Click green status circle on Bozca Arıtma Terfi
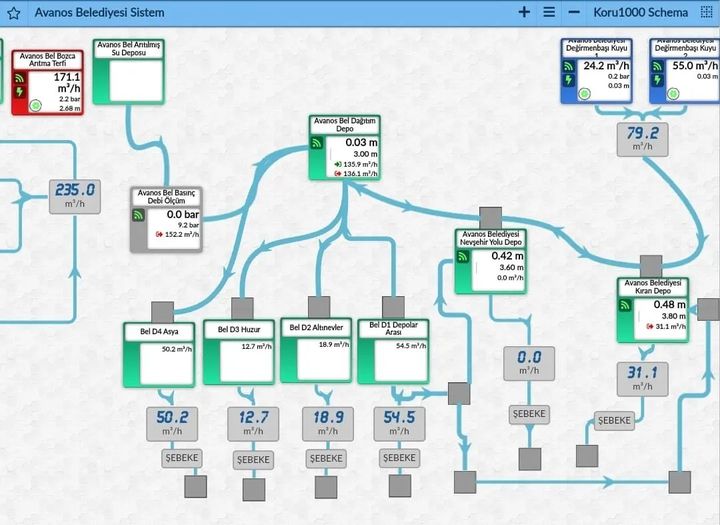The width and height of the screenshot is (720, 525). pyautogui.click(x=35, y=105)
